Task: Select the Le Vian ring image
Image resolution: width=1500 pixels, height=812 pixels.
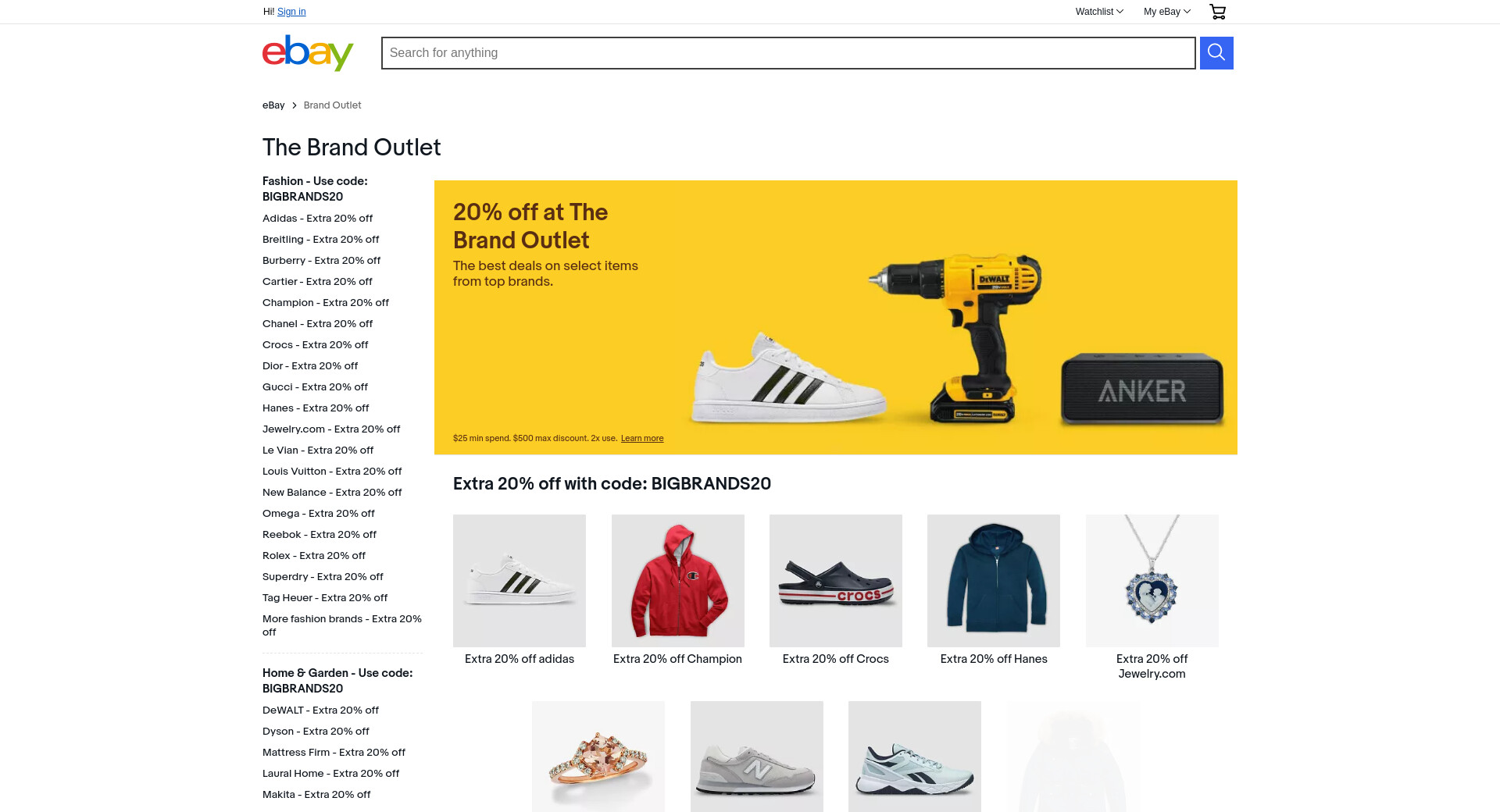Action: tap(598, 757)
